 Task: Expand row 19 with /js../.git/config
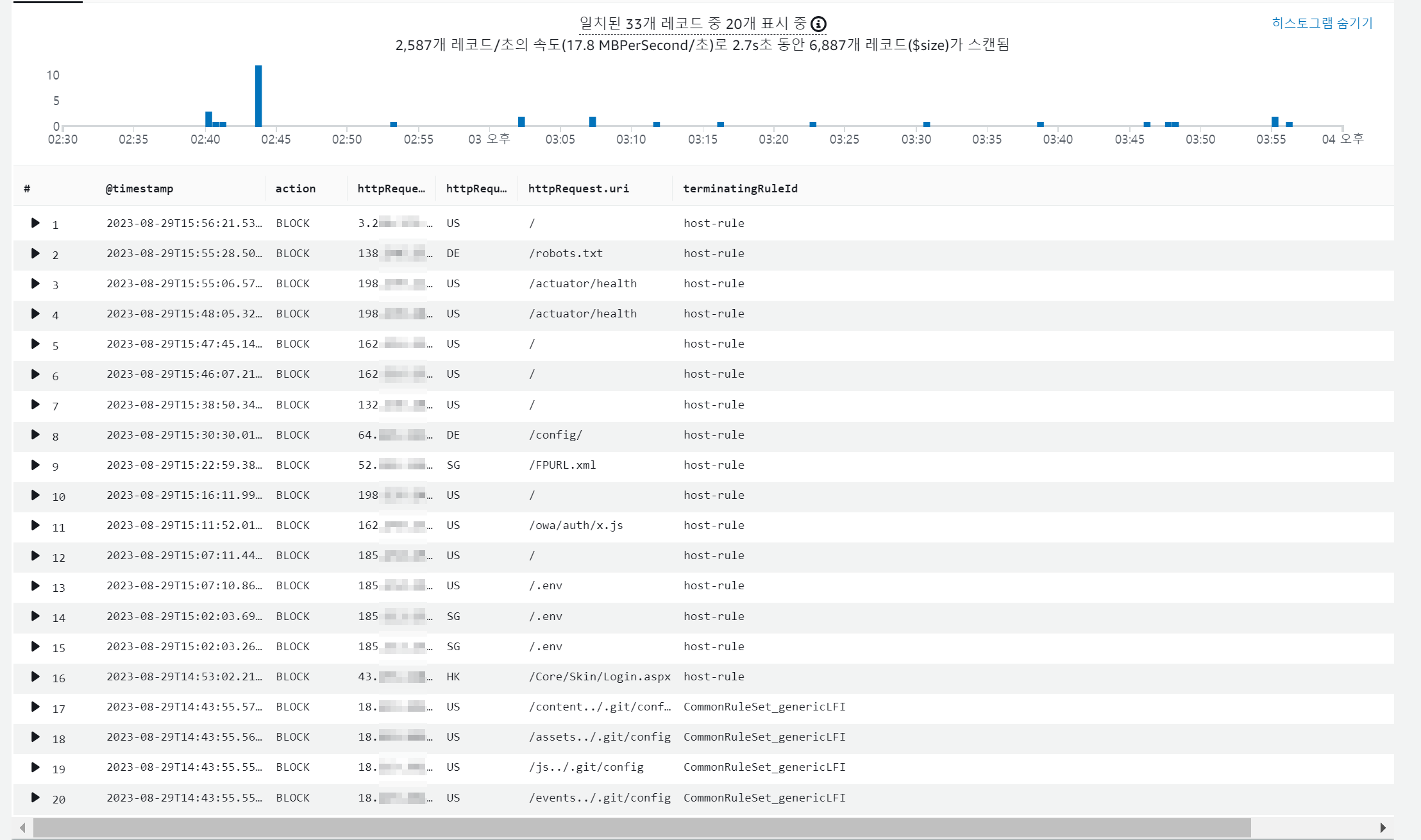pos(35,767)
